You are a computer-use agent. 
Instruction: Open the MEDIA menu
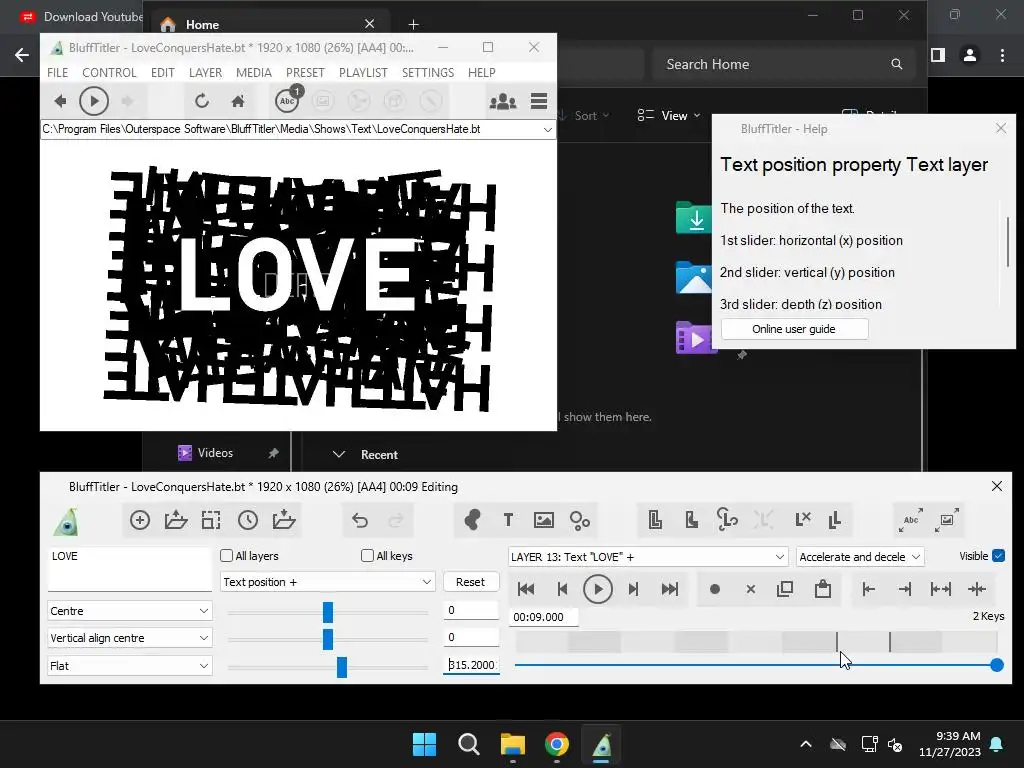coord(253,72)
